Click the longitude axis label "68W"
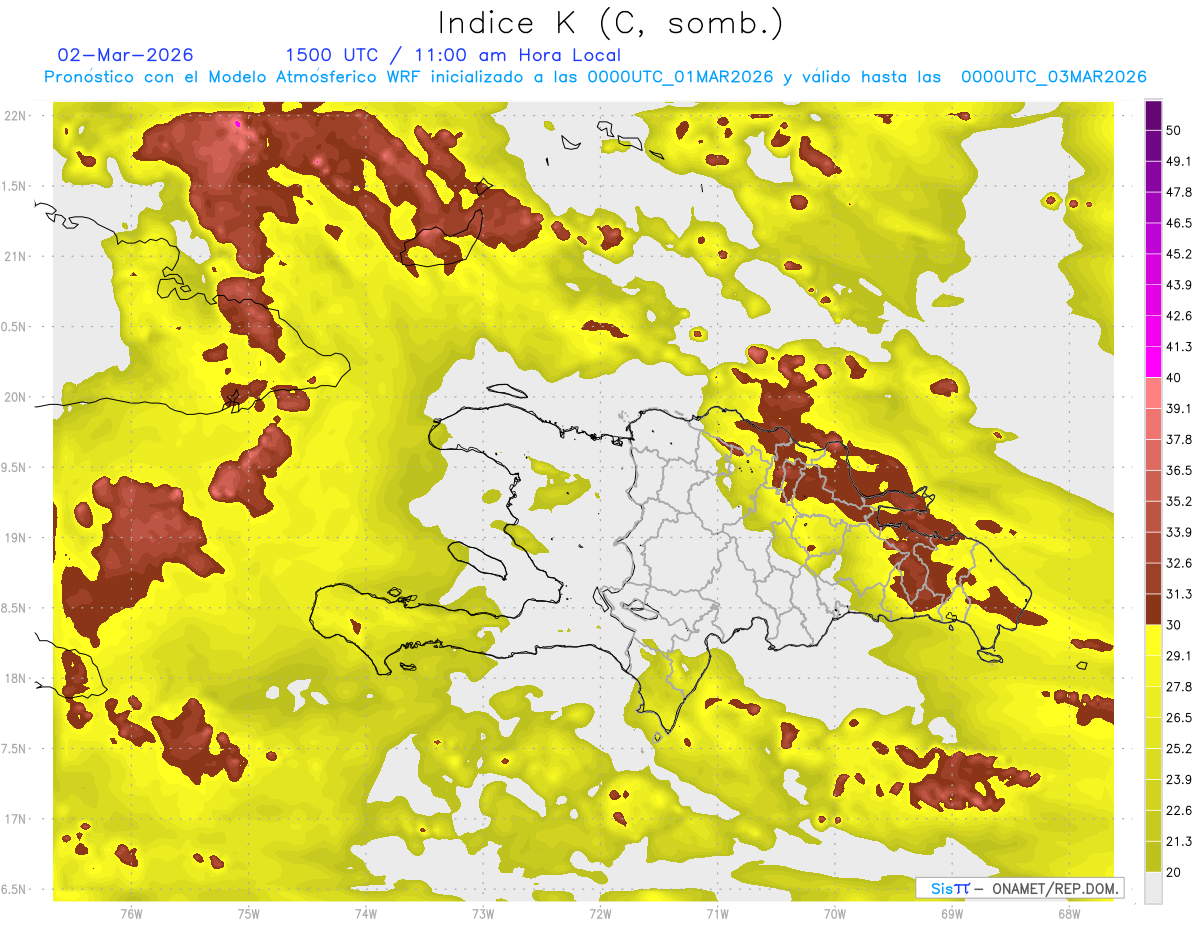 pos(1068,914)
